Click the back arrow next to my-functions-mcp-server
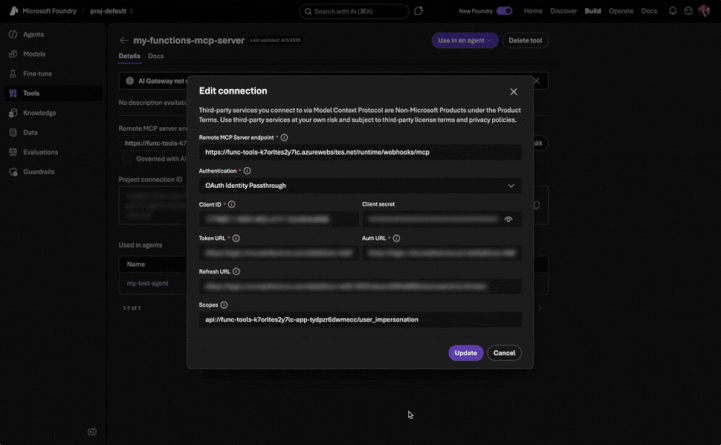This screenshot has height=445, width=721. pyautogui.click(x=124, y=40)
